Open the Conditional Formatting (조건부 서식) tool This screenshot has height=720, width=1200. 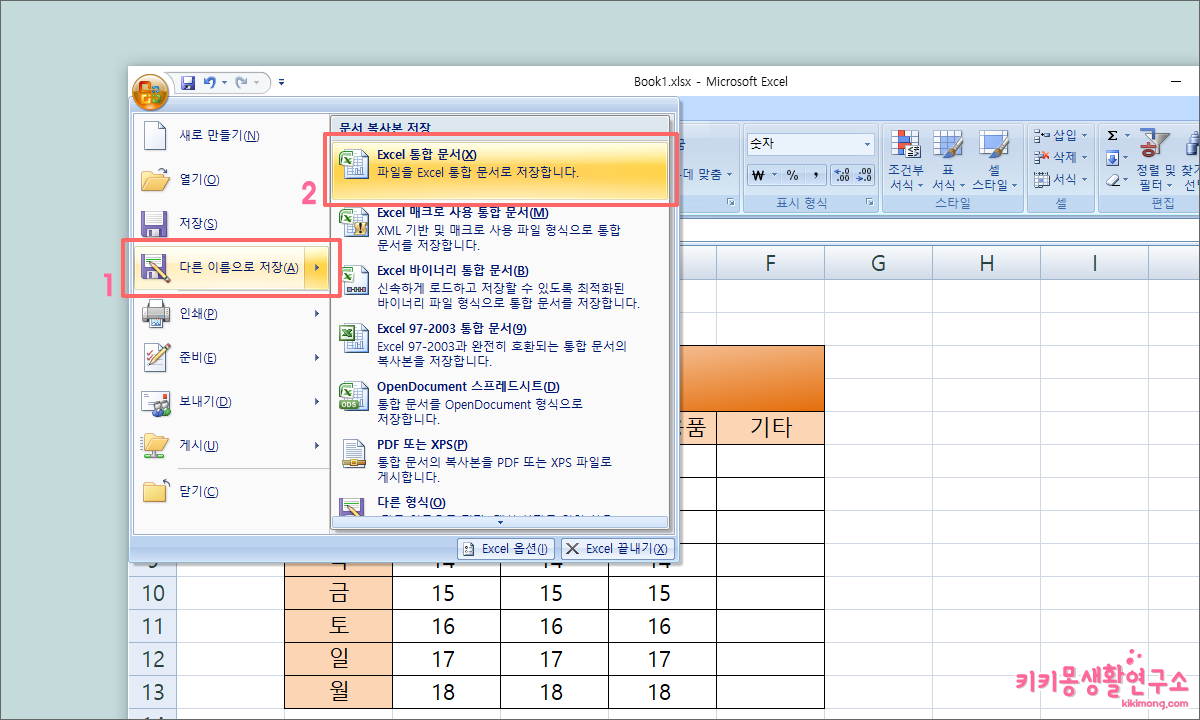pyautogui.click(x=905, y=160)
